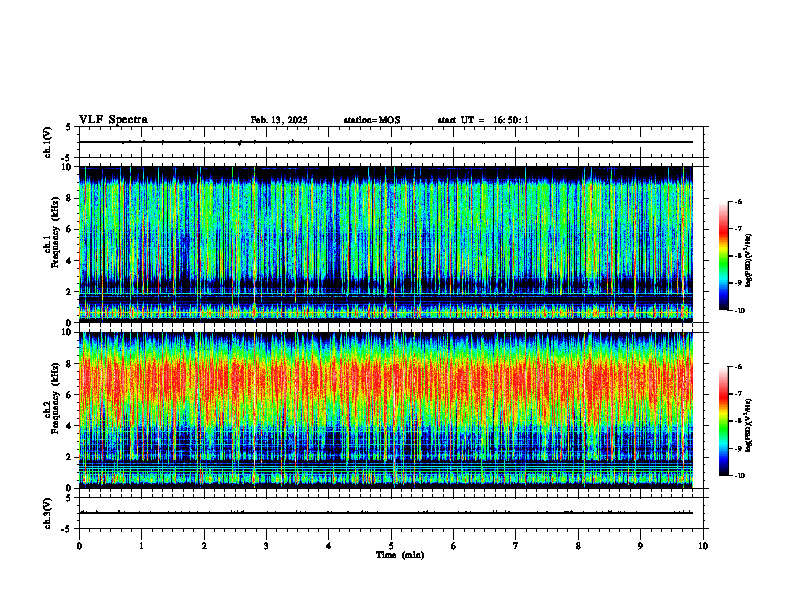Click the time axis tick label "2"

point(204,546)
